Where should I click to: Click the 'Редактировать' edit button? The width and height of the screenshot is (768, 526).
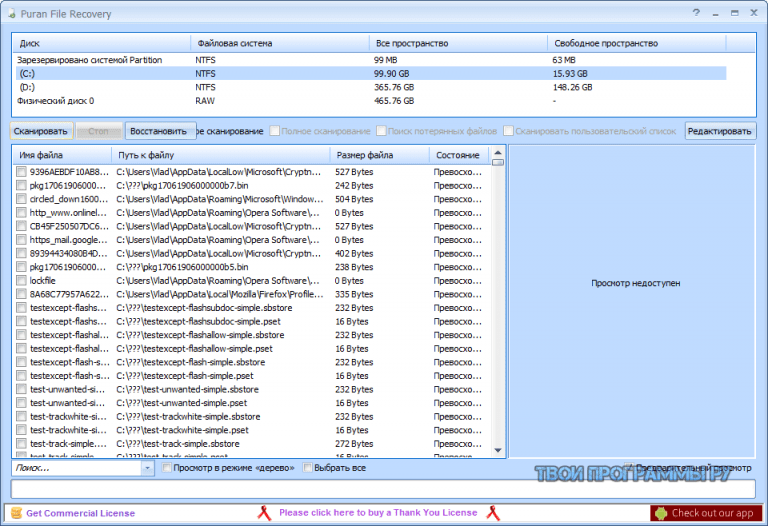(x=720, y=131)
